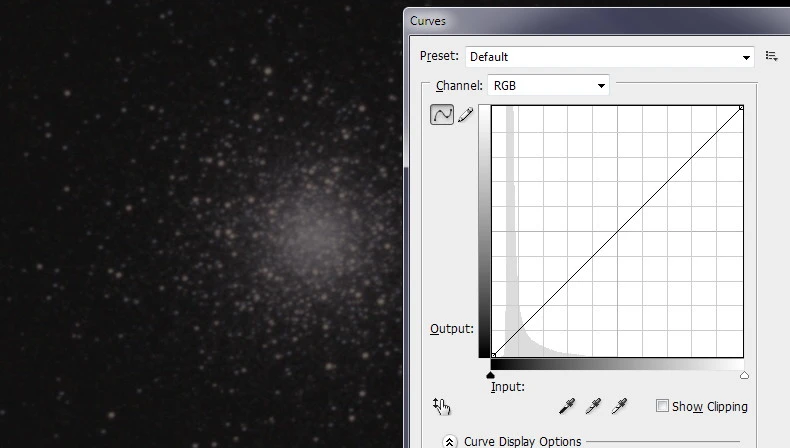Add a point at the curve's midpoint
This screenshot has width=790, height=448.
tap(617, 231)
